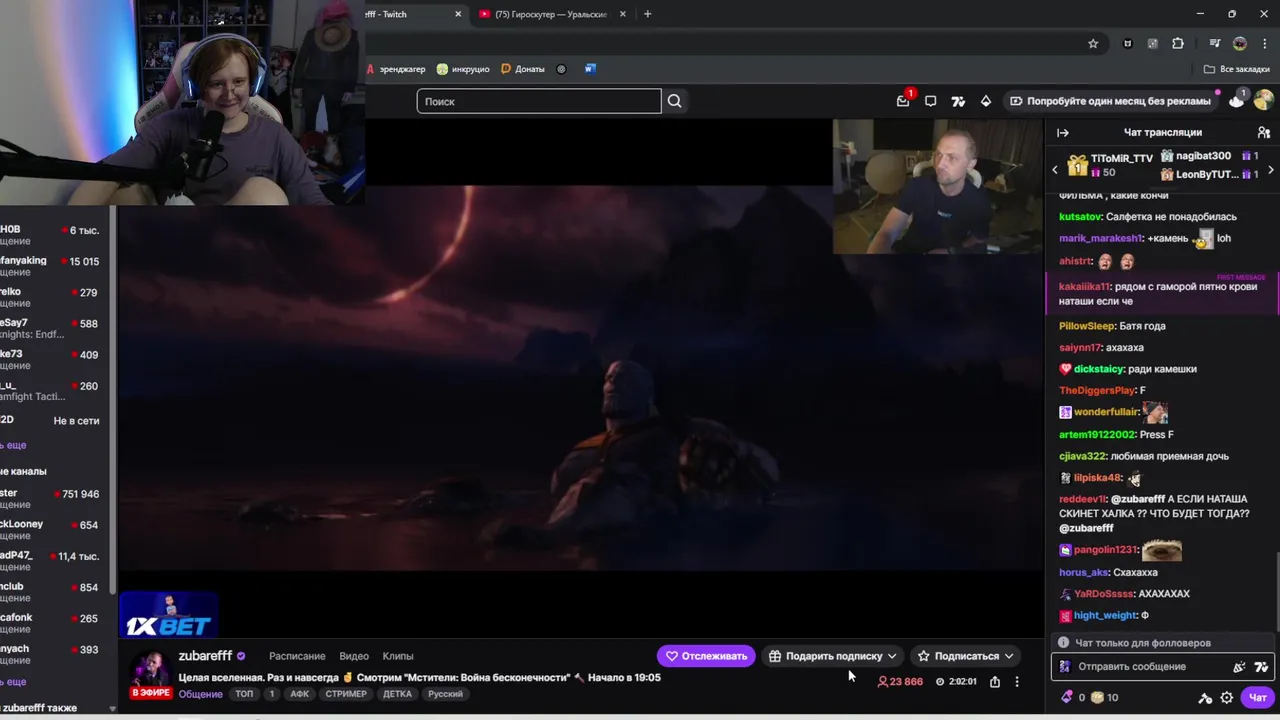Click the zubarefff channel name

click(x=205, y=656)
